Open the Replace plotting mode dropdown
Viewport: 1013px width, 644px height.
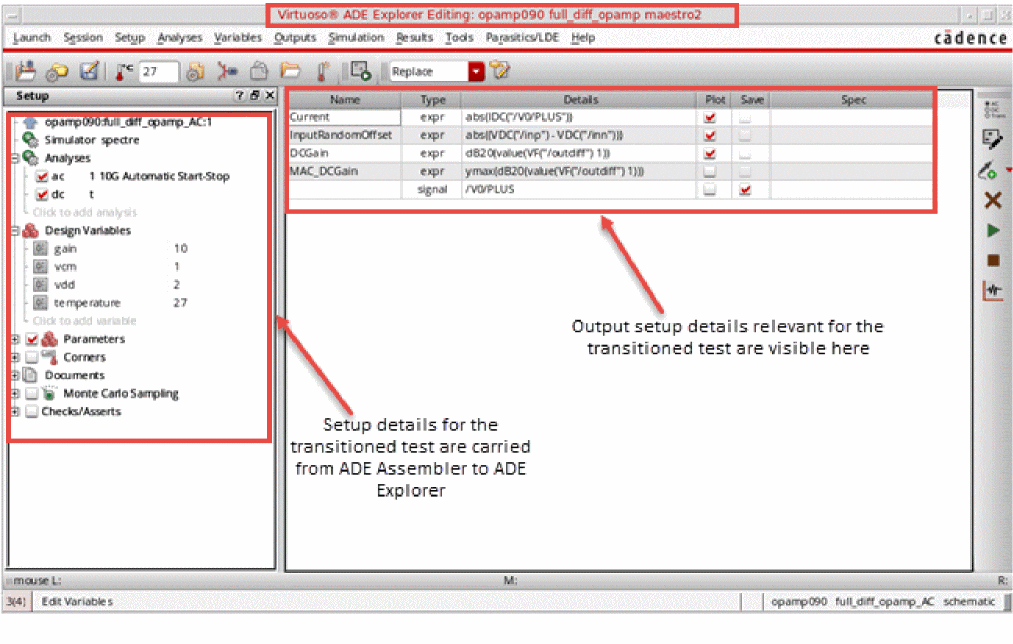pos(476,72)
